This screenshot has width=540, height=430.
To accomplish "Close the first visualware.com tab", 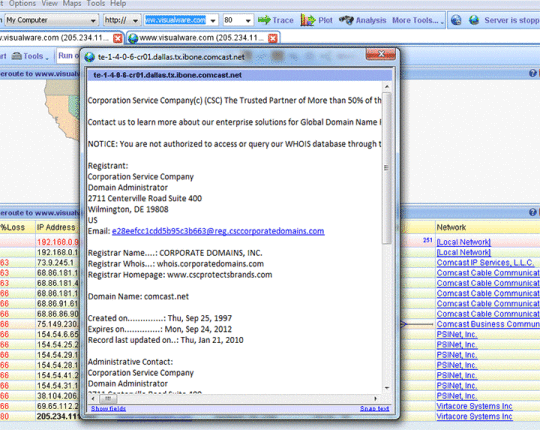I will tap(117, 38).
